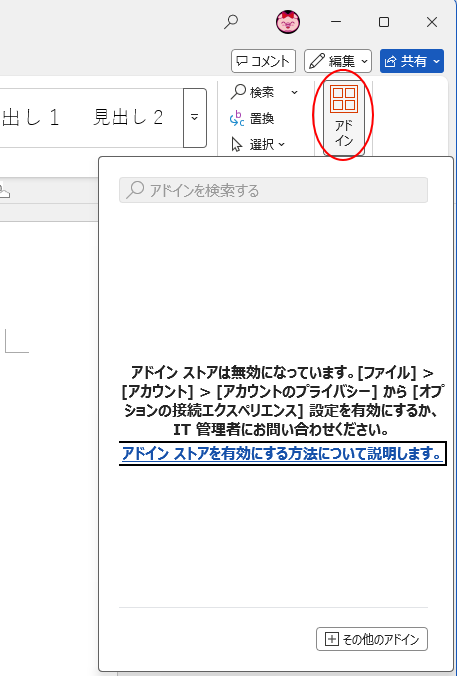The height and width of the screenshot is (676, 457).
Task: Open link about enabling add-in store
Action: click(282, 453)
